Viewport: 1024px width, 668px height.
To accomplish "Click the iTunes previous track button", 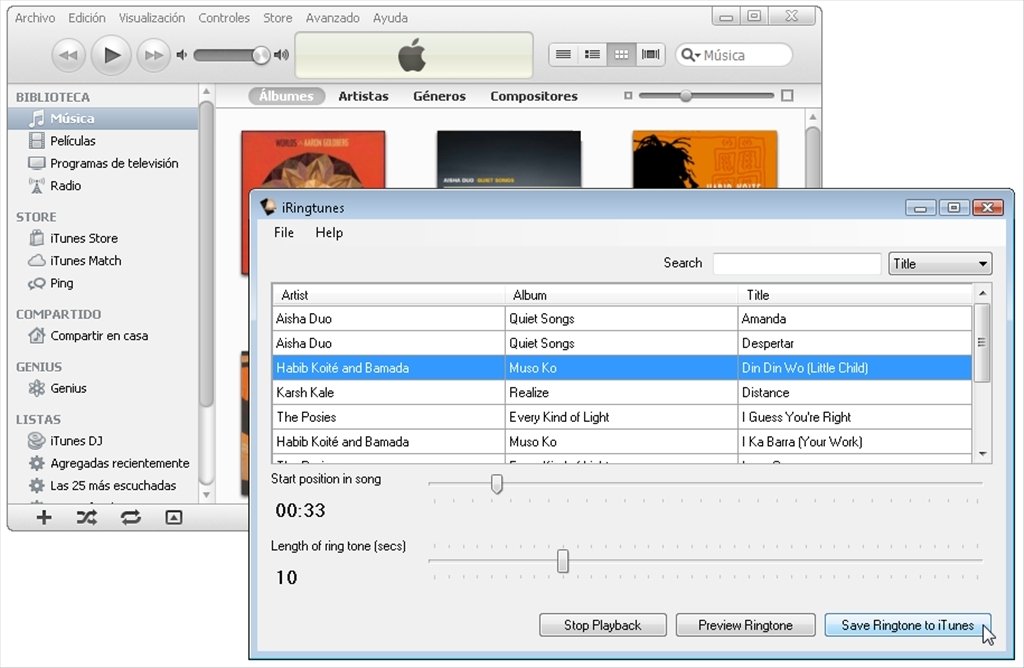I will (x=69, y=56).
